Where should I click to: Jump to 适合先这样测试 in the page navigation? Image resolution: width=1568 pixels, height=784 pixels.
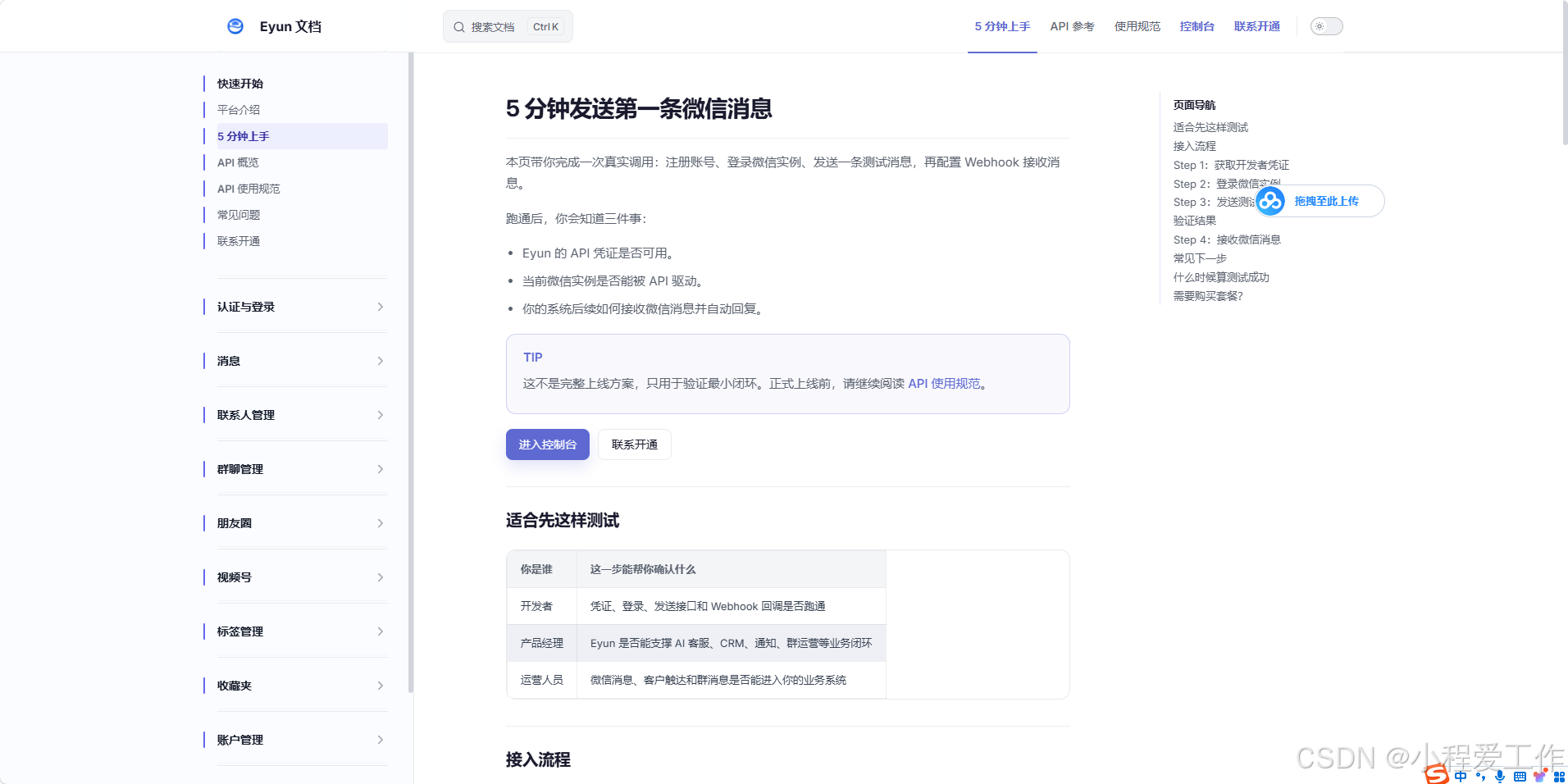tap(1210, 127)
